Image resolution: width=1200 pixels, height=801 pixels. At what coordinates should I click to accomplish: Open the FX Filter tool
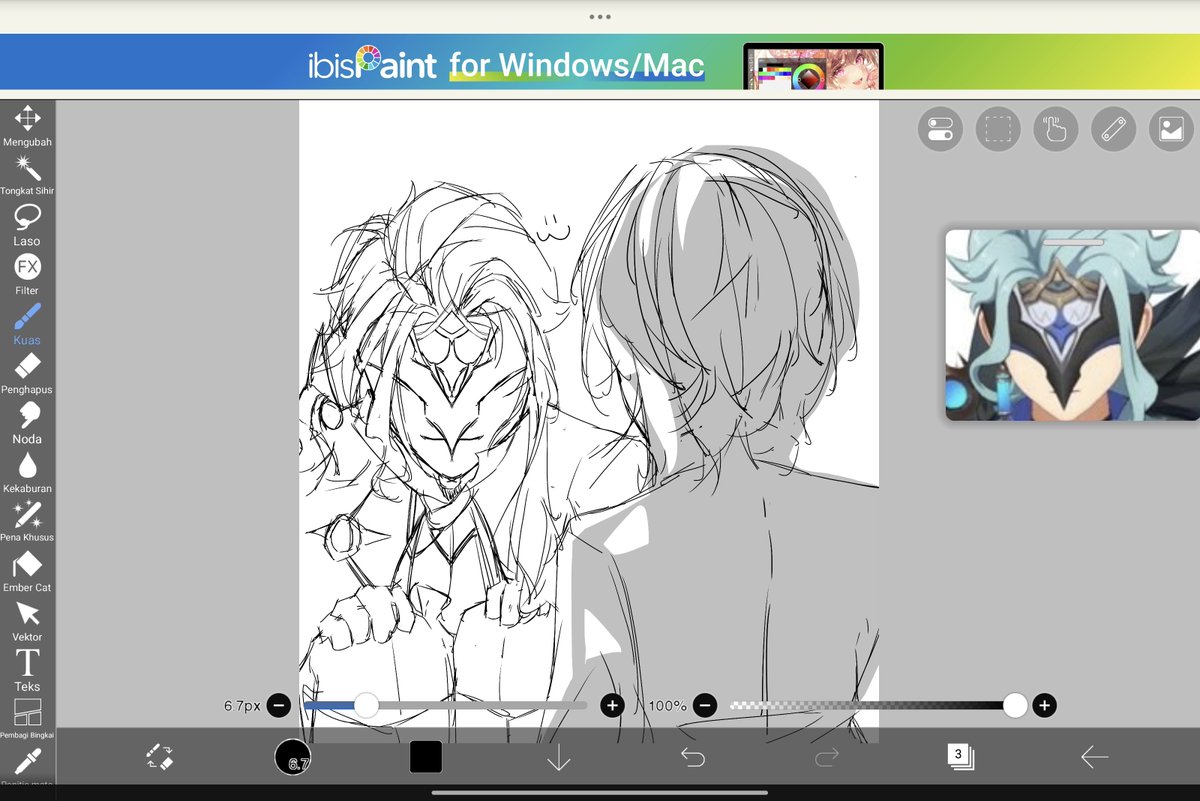27,274
